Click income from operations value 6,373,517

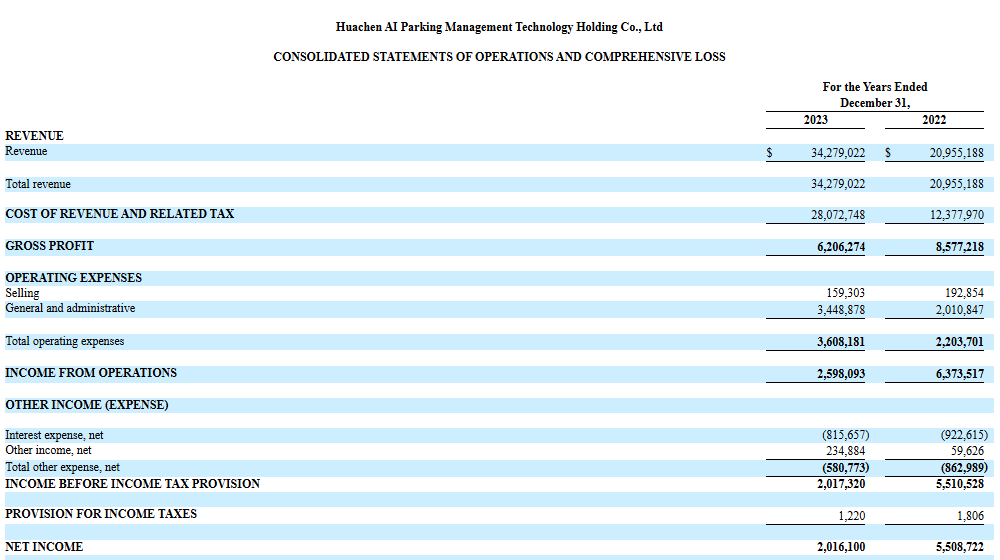960,374
